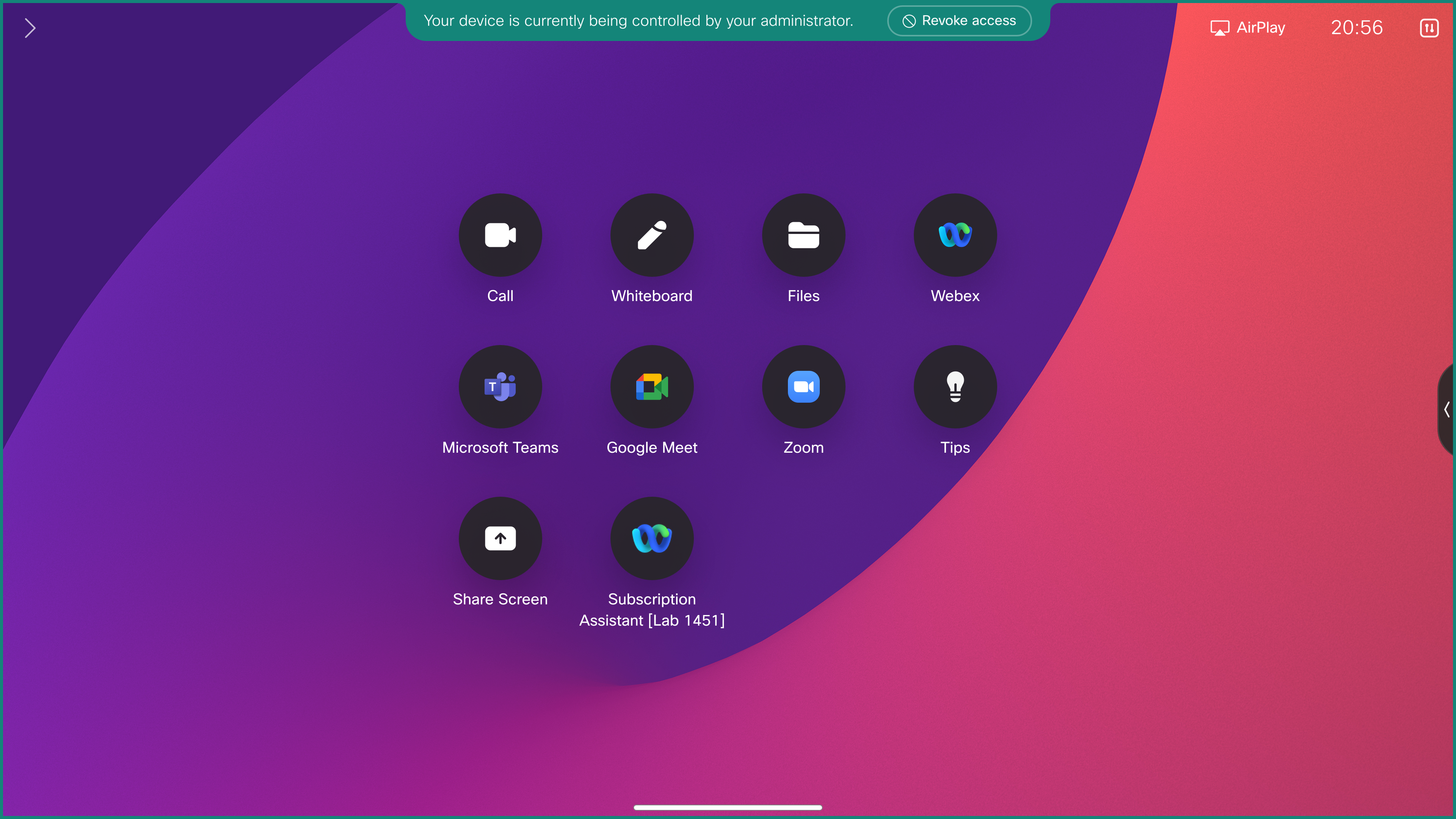Click the Share Screen text label
Viewport: 1456px width, 819px height.
click(x=500, y=599)
